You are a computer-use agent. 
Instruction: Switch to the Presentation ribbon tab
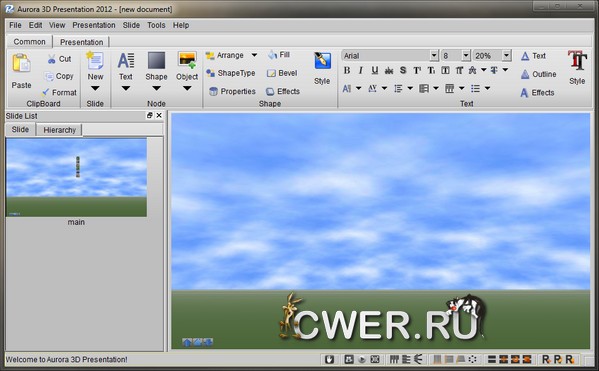coord(81,42)
